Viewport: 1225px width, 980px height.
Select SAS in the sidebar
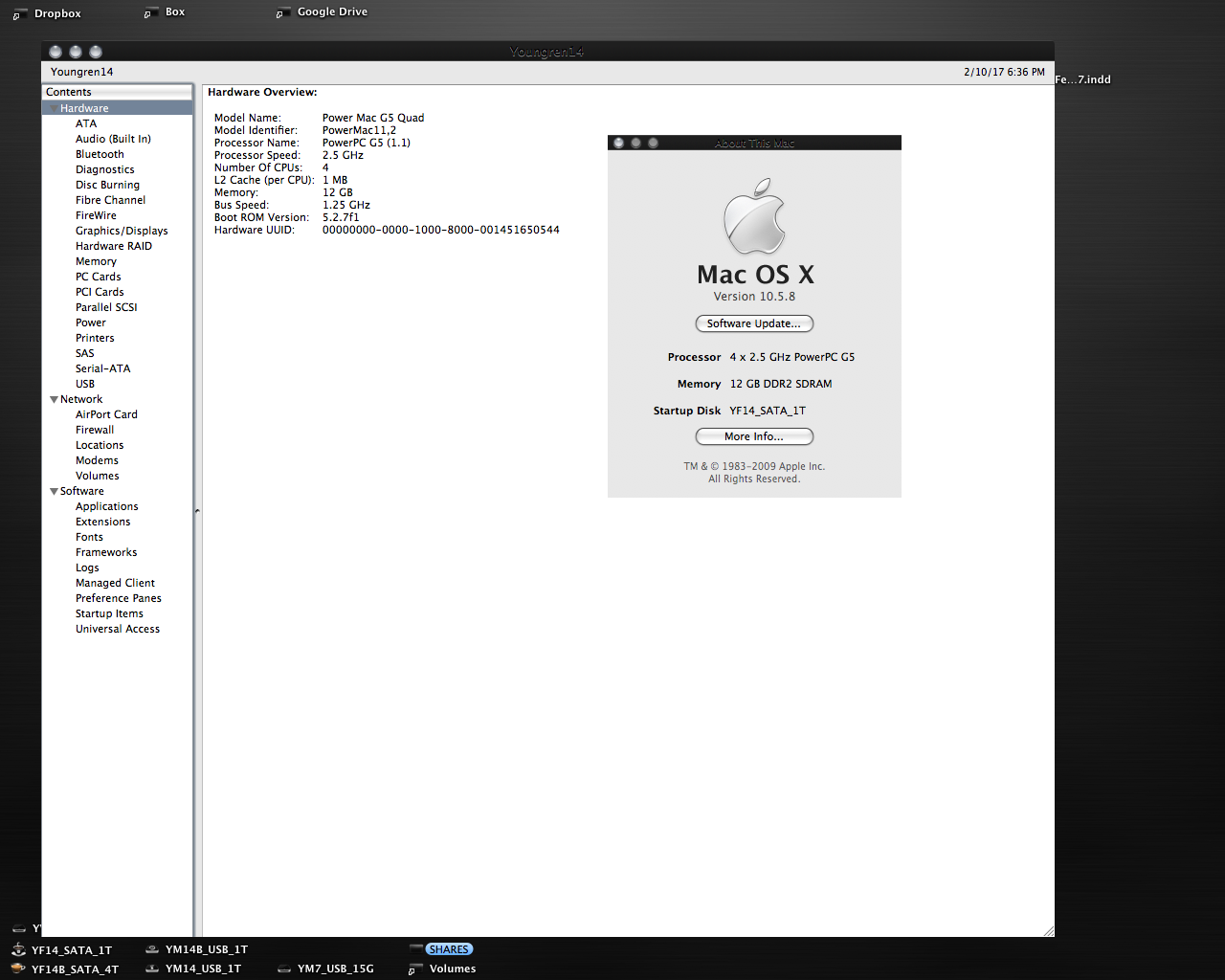85,353
